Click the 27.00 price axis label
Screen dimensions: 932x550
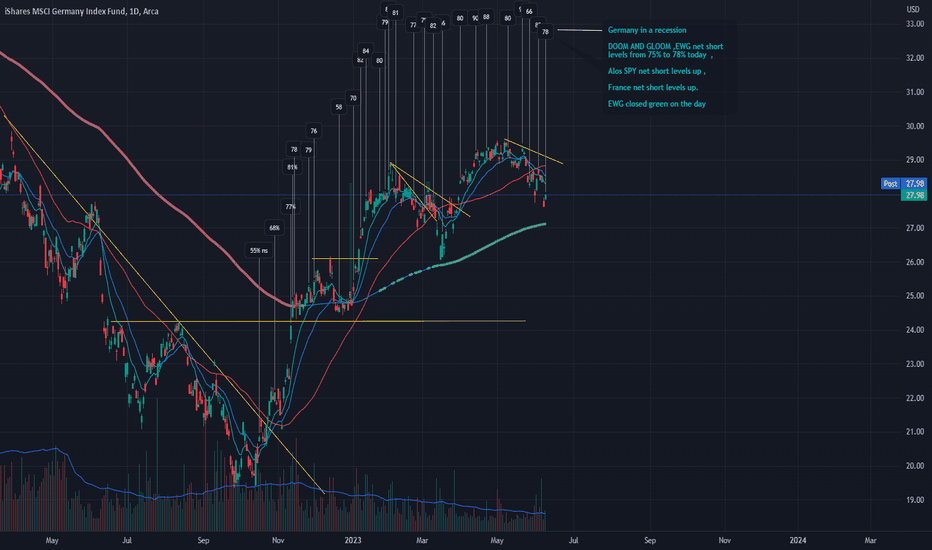(x=915, y=228)
